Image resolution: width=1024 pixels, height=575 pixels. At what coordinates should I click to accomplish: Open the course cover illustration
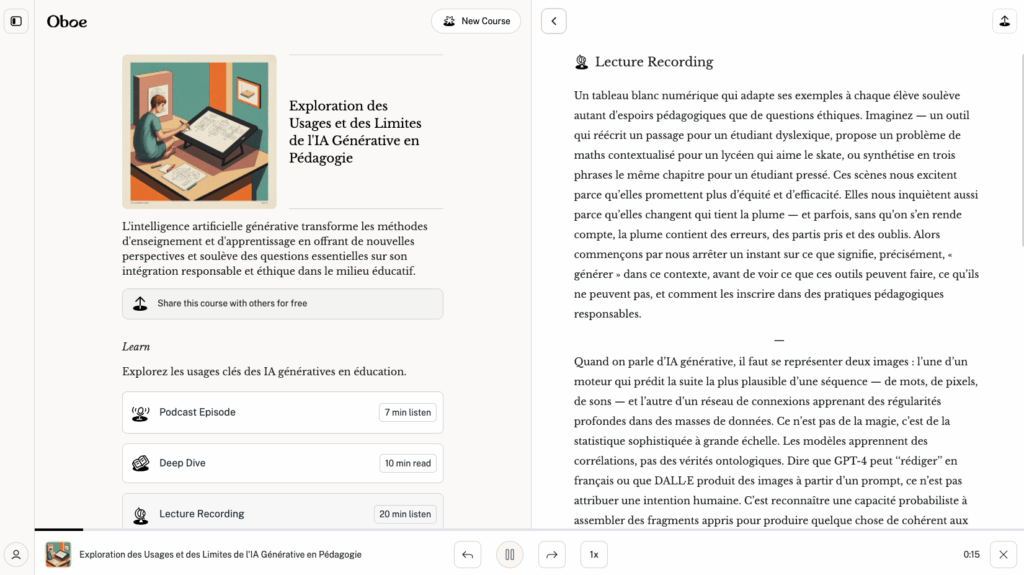point(199,132)
